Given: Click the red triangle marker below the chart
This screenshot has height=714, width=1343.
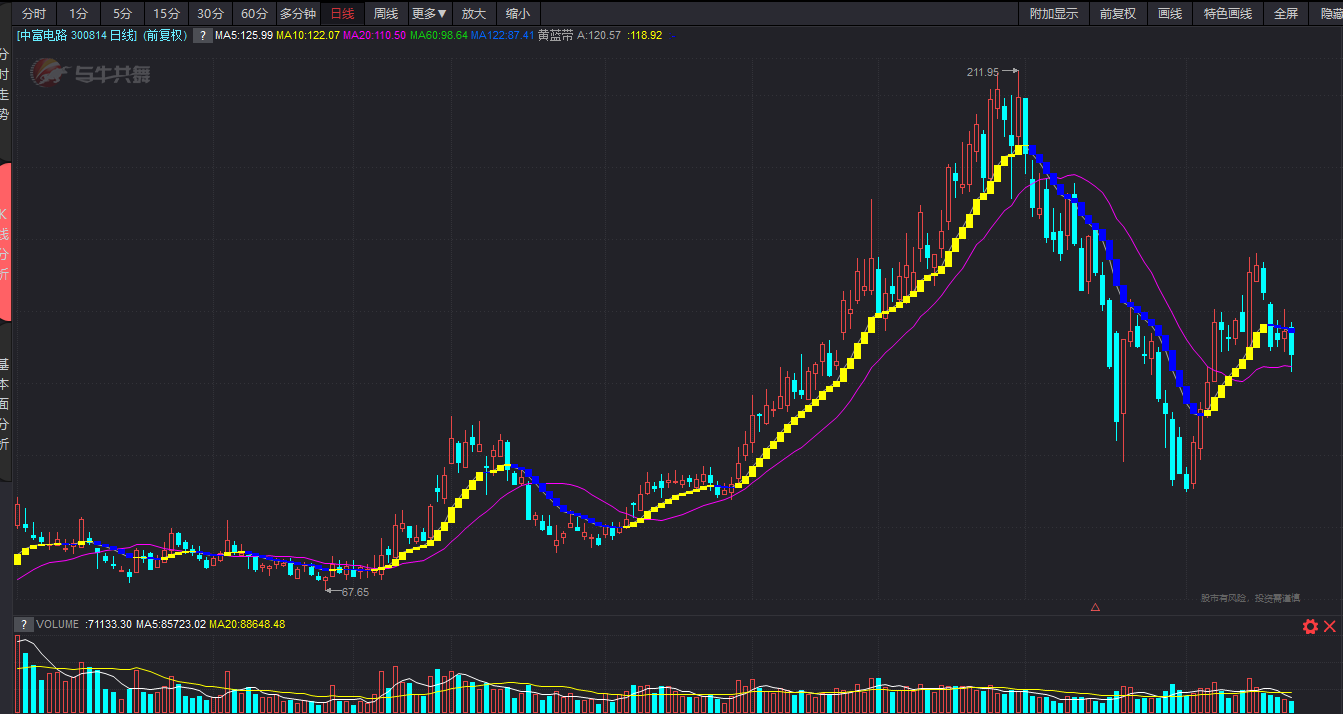Looking at the screenshot, I should (1095, 607).
